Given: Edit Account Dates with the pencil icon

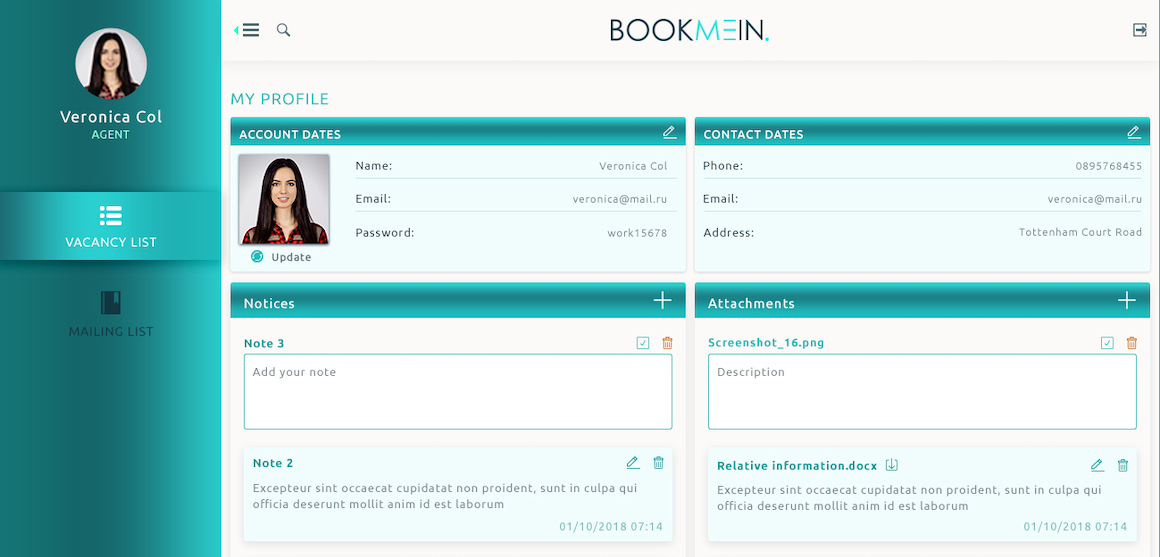Looking at the screenshot, I should 669,132.
